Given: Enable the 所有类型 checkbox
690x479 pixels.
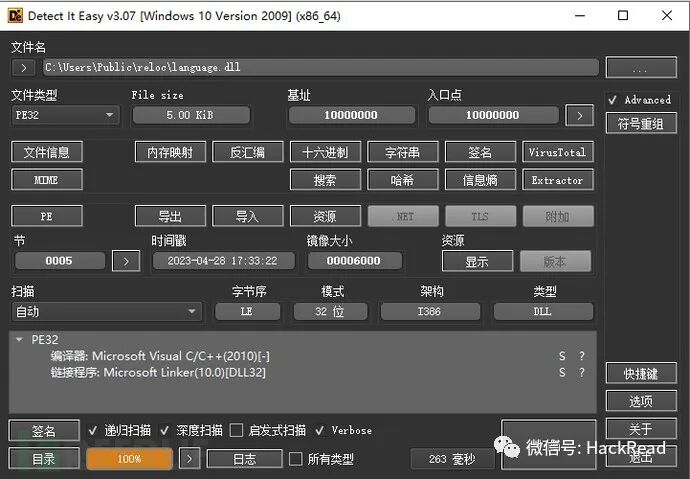Looking at the screenshot, I should coord(295,459).
